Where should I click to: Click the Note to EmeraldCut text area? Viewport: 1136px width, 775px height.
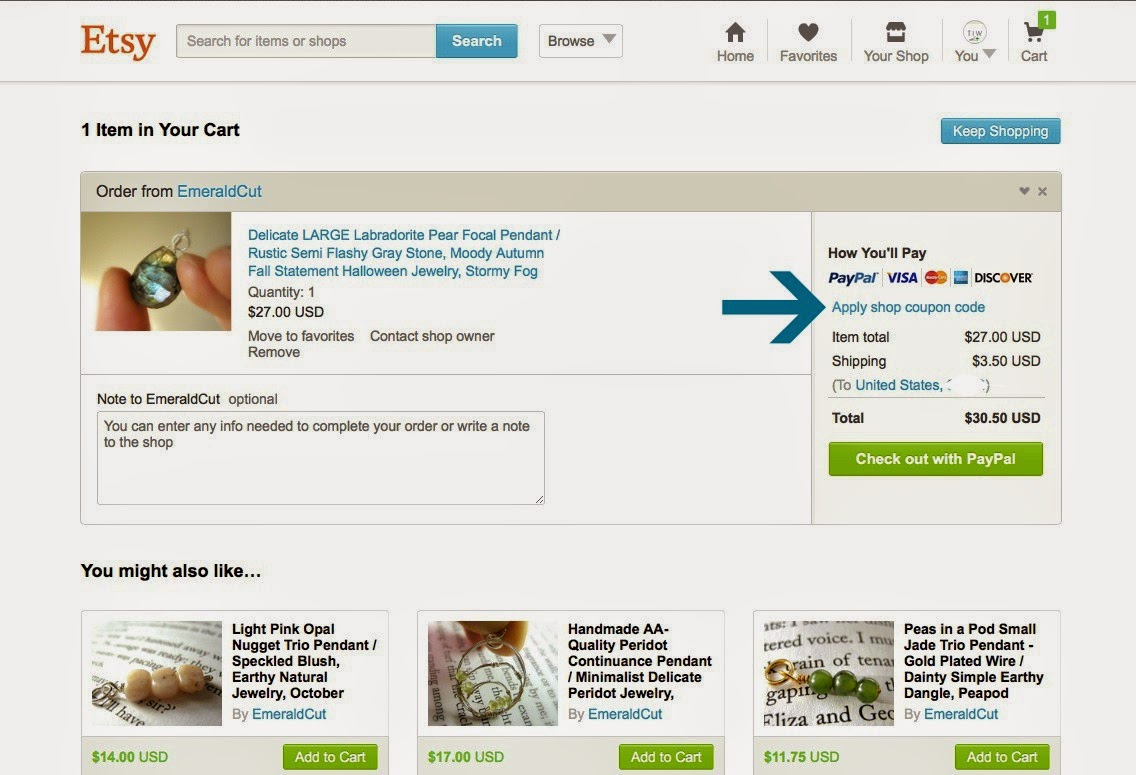coord(320,458)
